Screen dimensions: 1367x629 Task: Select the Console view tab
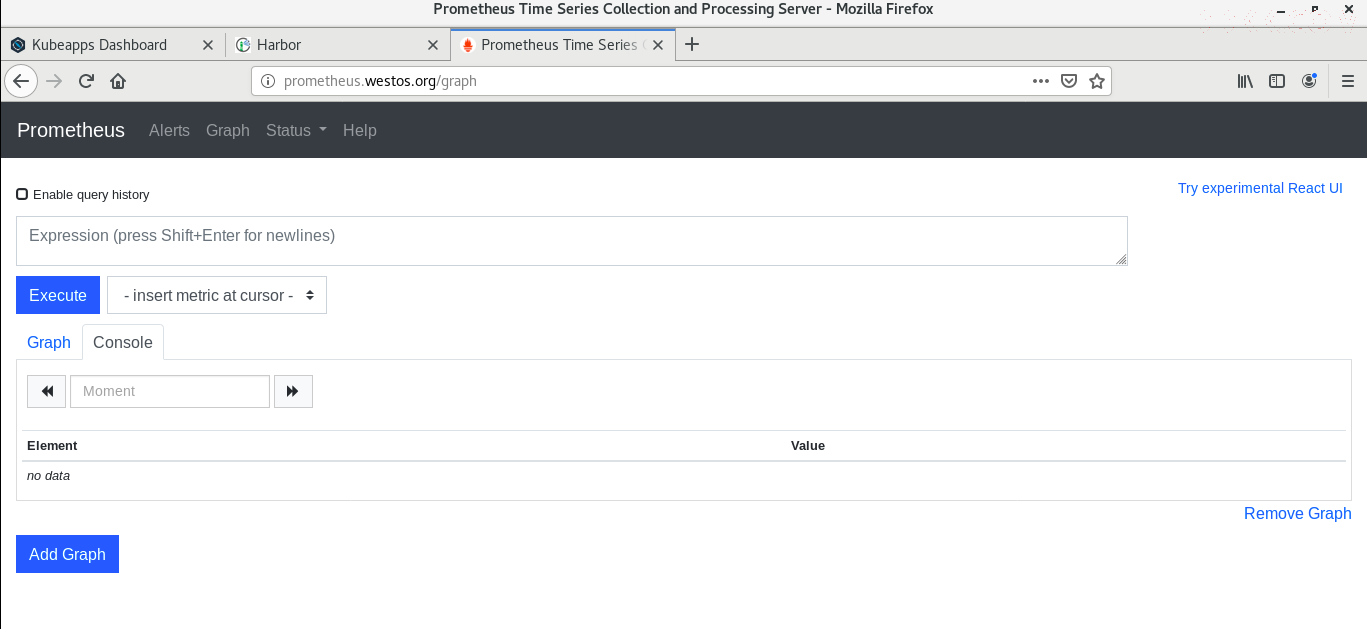[x=123, y=342]
